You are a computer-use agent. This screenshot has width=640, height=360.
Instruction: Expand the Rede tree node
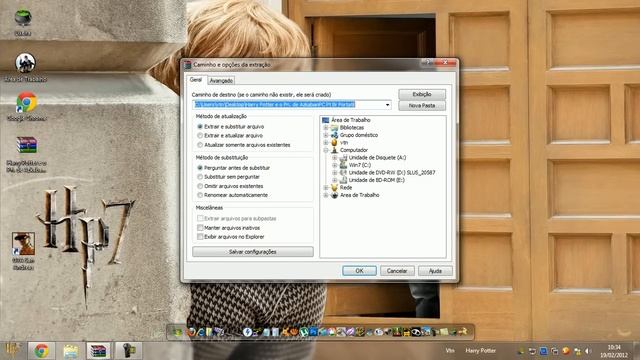[x=326, y=188]
